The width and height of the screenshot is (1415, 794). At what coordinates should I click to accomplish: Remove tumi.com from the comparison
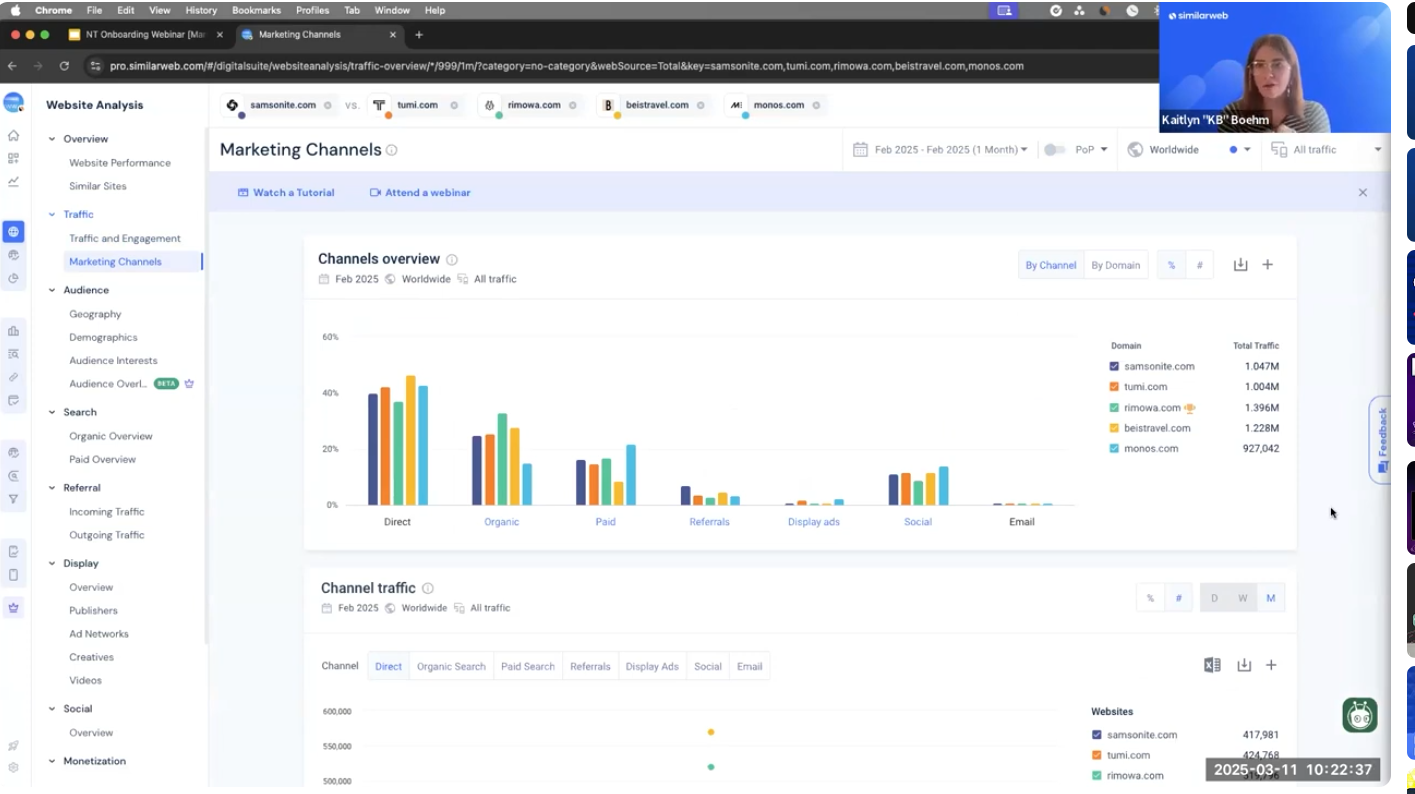(454, 105)
